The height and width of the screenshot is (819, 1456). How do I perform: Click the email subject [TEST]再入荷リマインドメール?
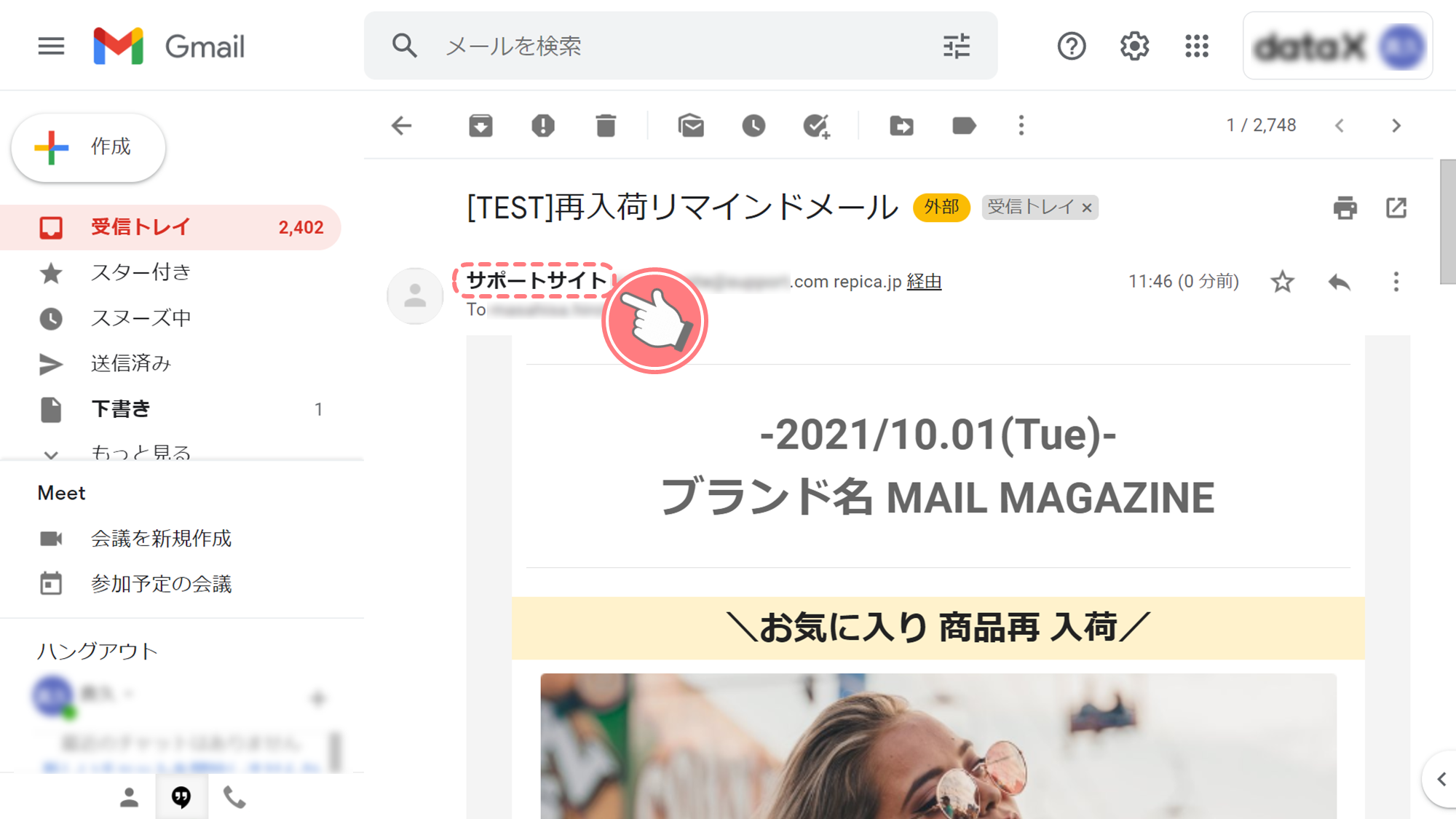(682, 207)
